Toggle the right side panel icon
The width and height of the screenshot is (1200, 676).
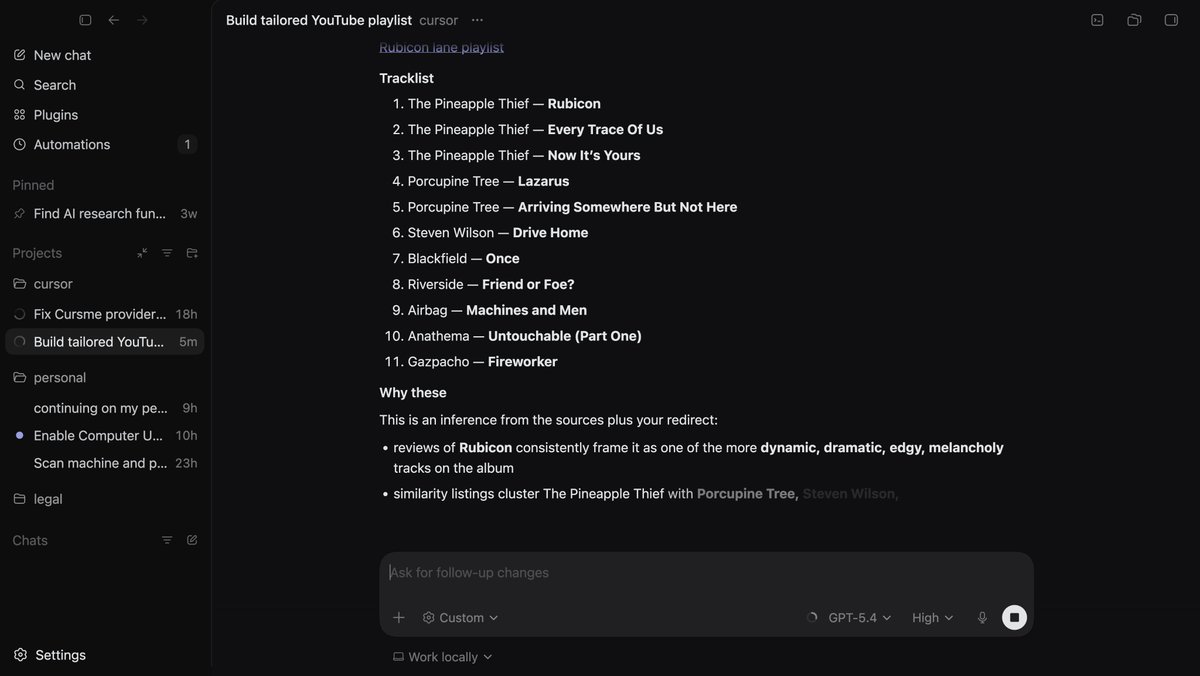pyautogui.click(x=1171, y=20)
